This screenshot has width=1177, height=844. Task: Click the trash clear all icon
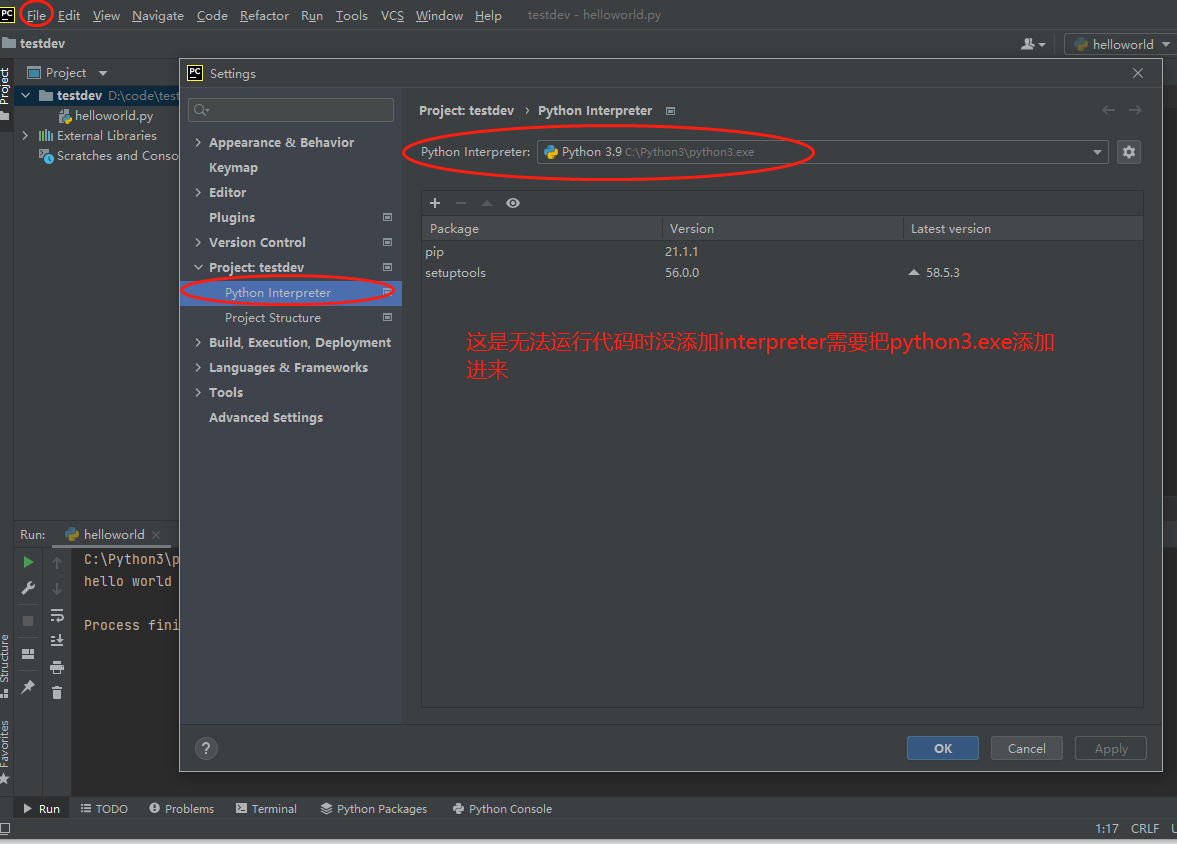coord(57,692)
